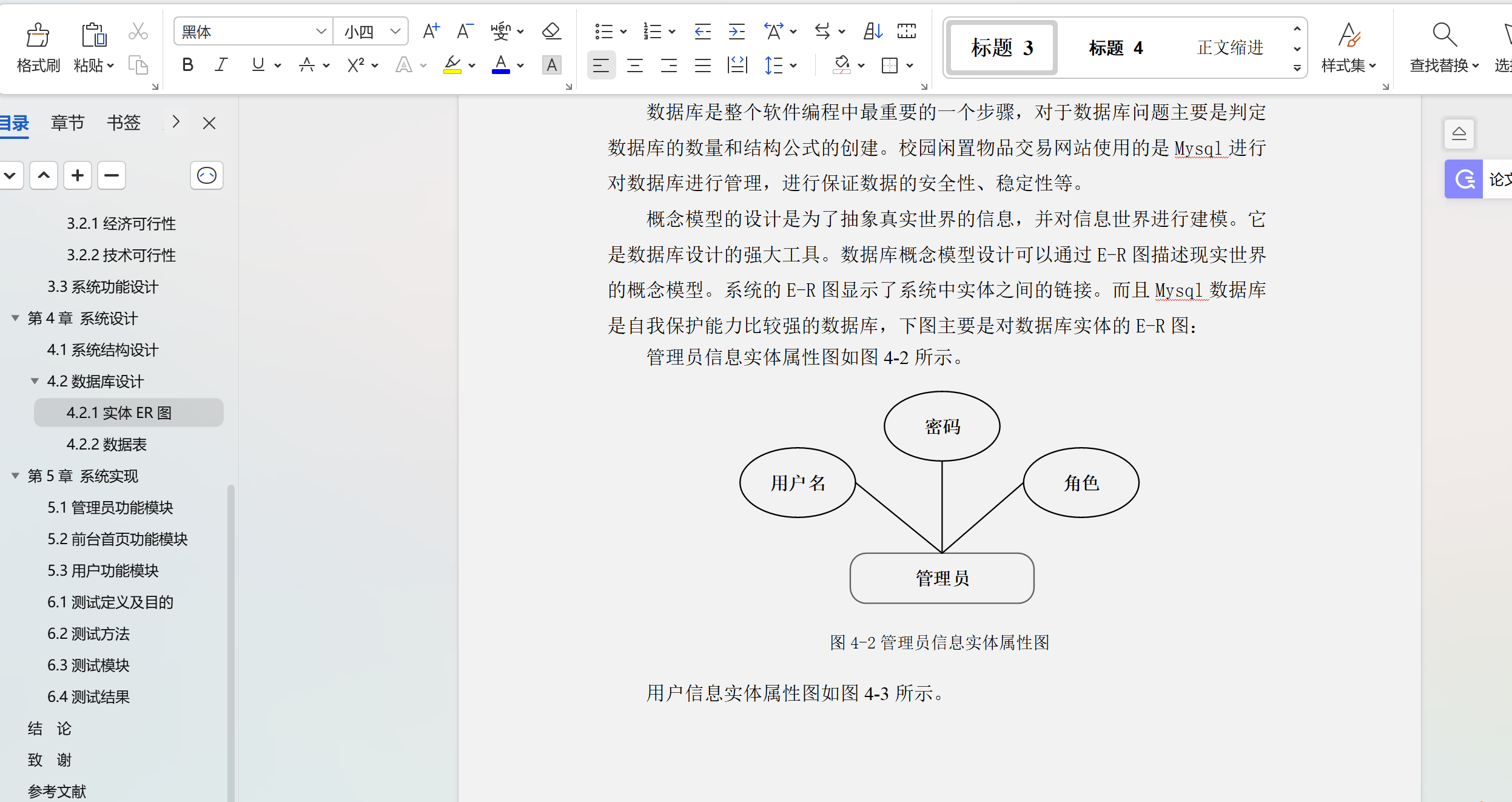Toggle superscript X² formatting
Screen dimensions: 1512x802
pos(355,64)
